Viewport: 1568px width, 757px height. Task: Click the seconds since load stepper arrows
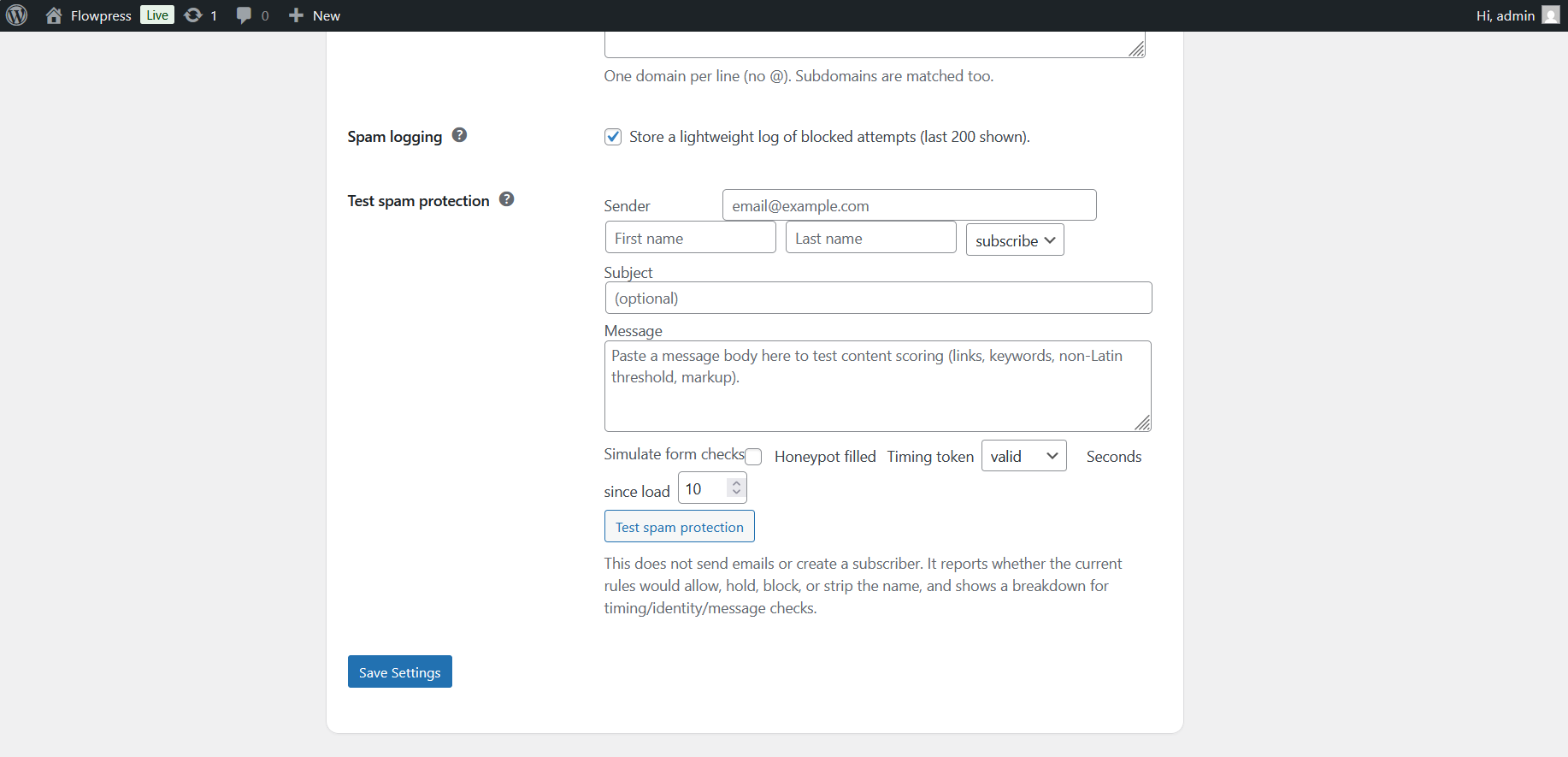point(736,488)
